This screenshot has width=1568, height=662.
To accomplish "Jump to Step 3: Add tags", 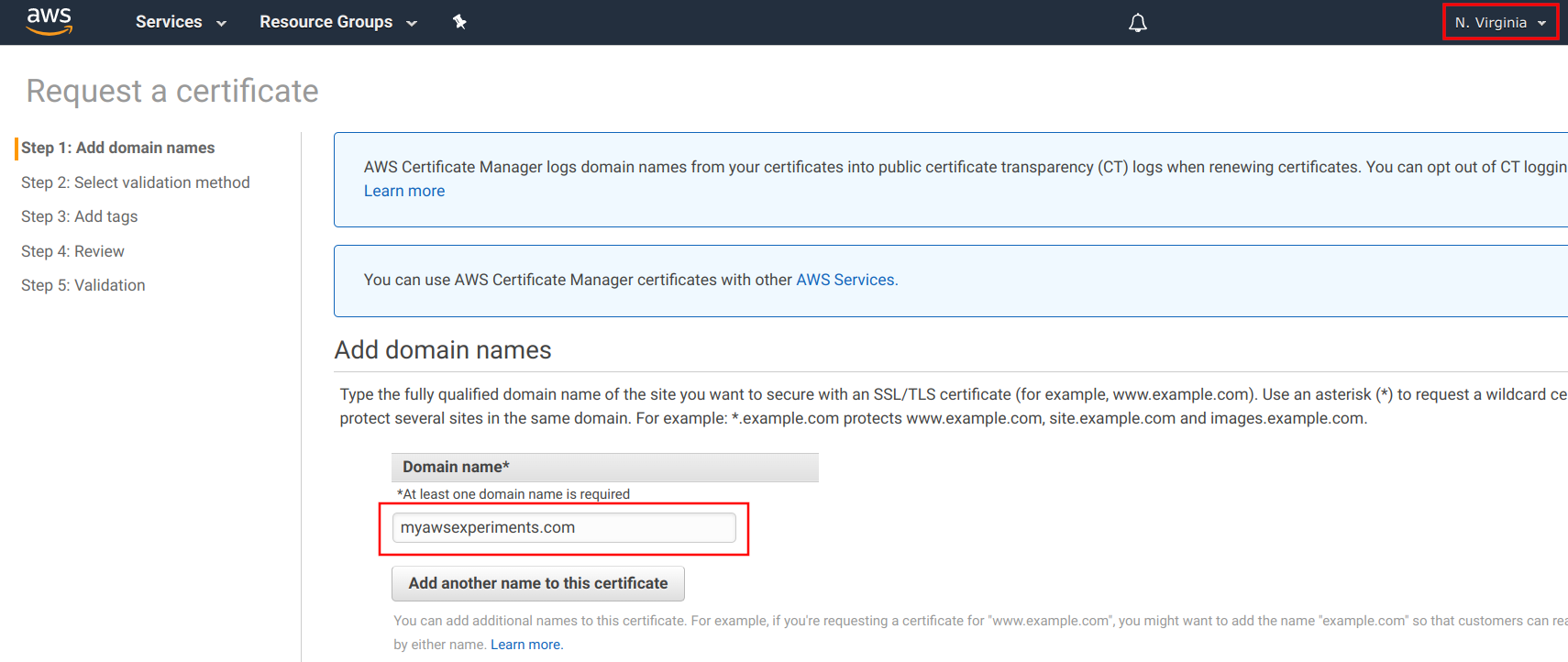I will 79,216.
